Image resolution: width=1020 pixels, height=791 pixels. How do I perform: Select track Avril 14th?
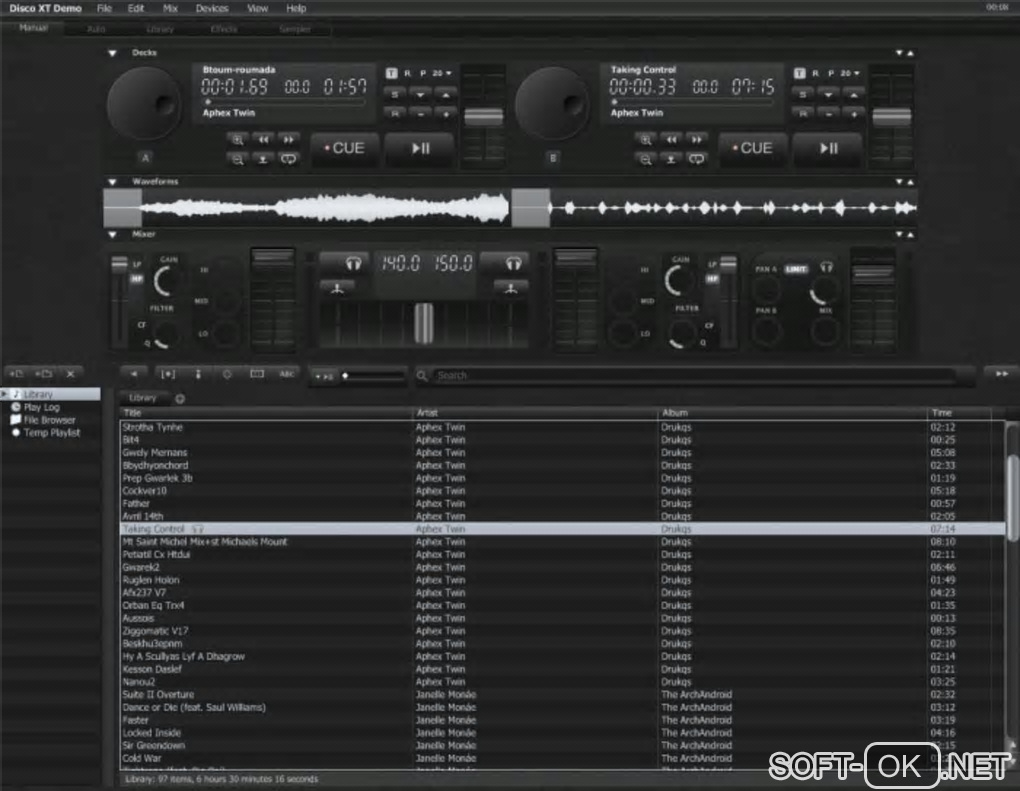click(x=563, y=516)
